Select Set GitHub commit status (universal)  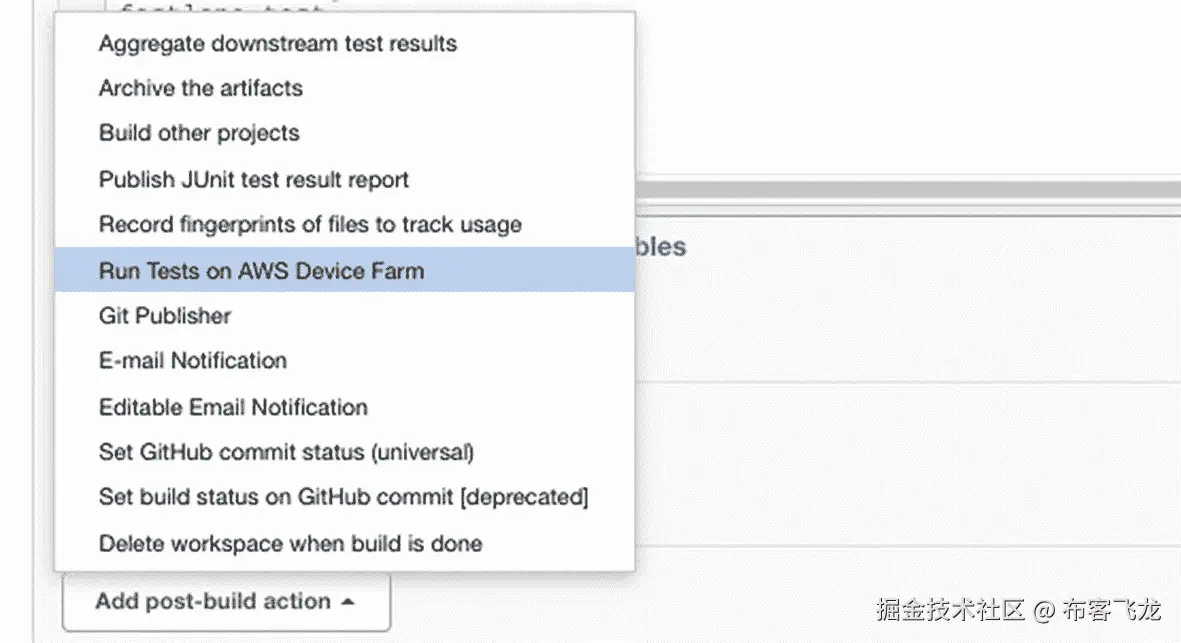(x=285, y=452)
